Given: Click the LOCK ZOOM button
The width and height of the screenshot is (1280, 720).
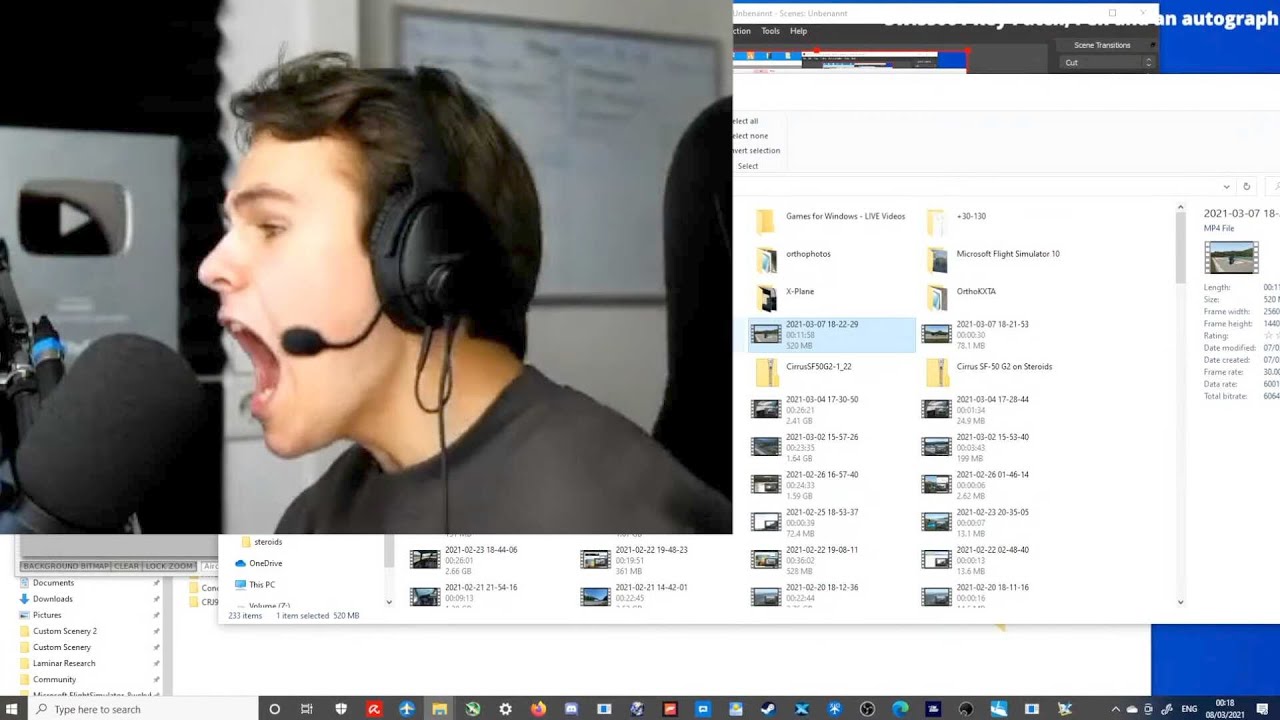Looking at the screenshot, I should tap(170, 566).
